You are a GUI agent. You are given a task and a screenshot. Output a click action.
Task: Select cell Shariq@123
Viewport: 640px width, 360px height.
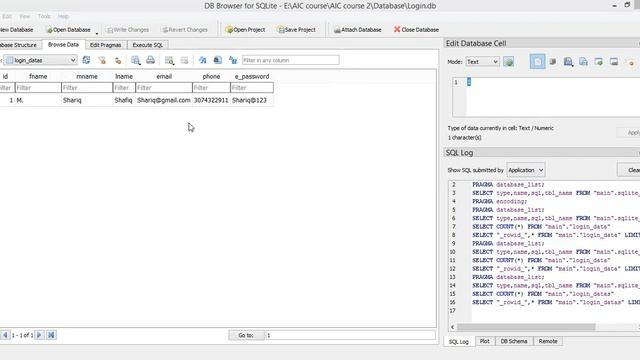tap(252, 100)
